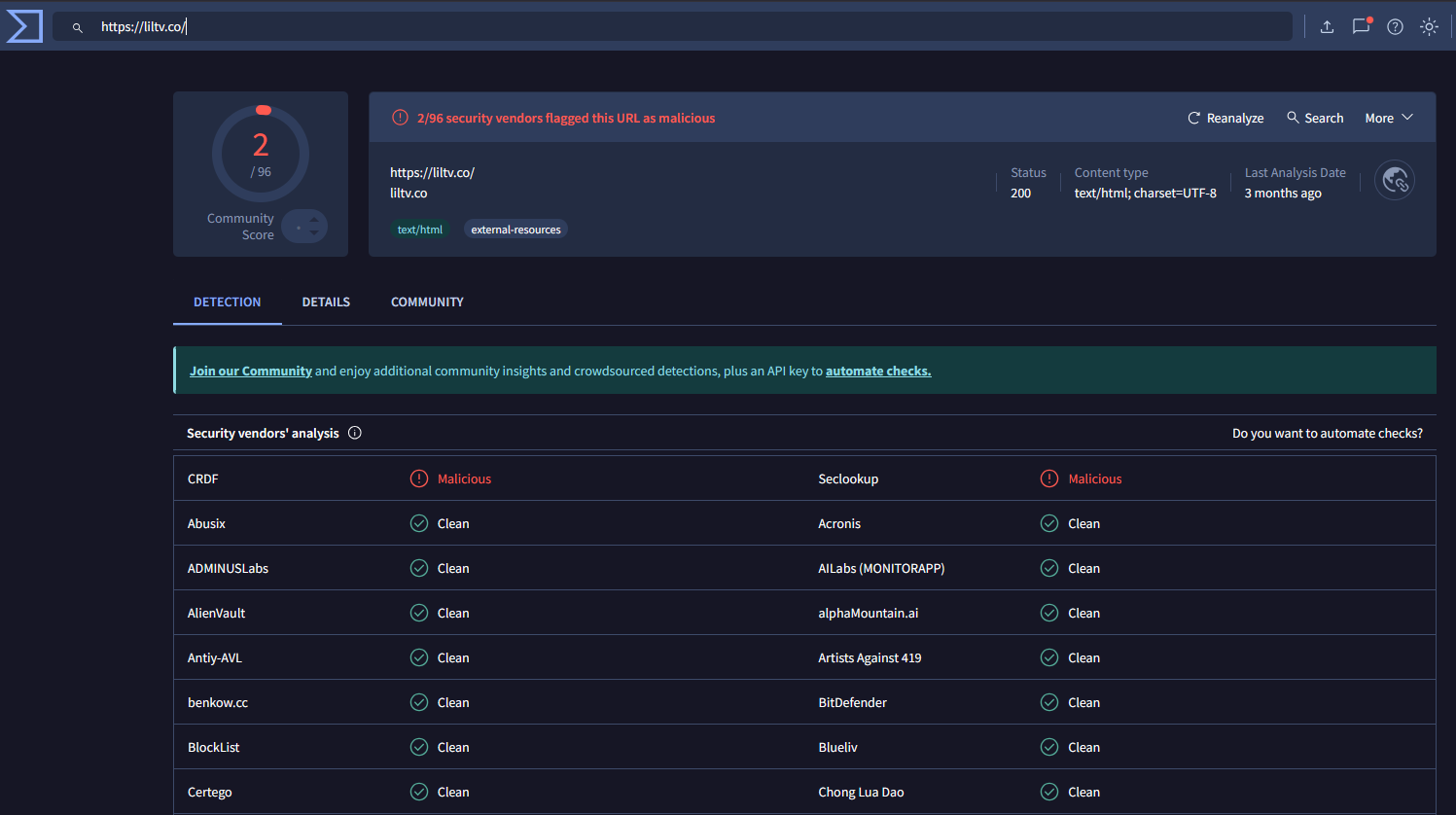Select the external-resources tag
Screen dimensions: 1456x815
515,230
